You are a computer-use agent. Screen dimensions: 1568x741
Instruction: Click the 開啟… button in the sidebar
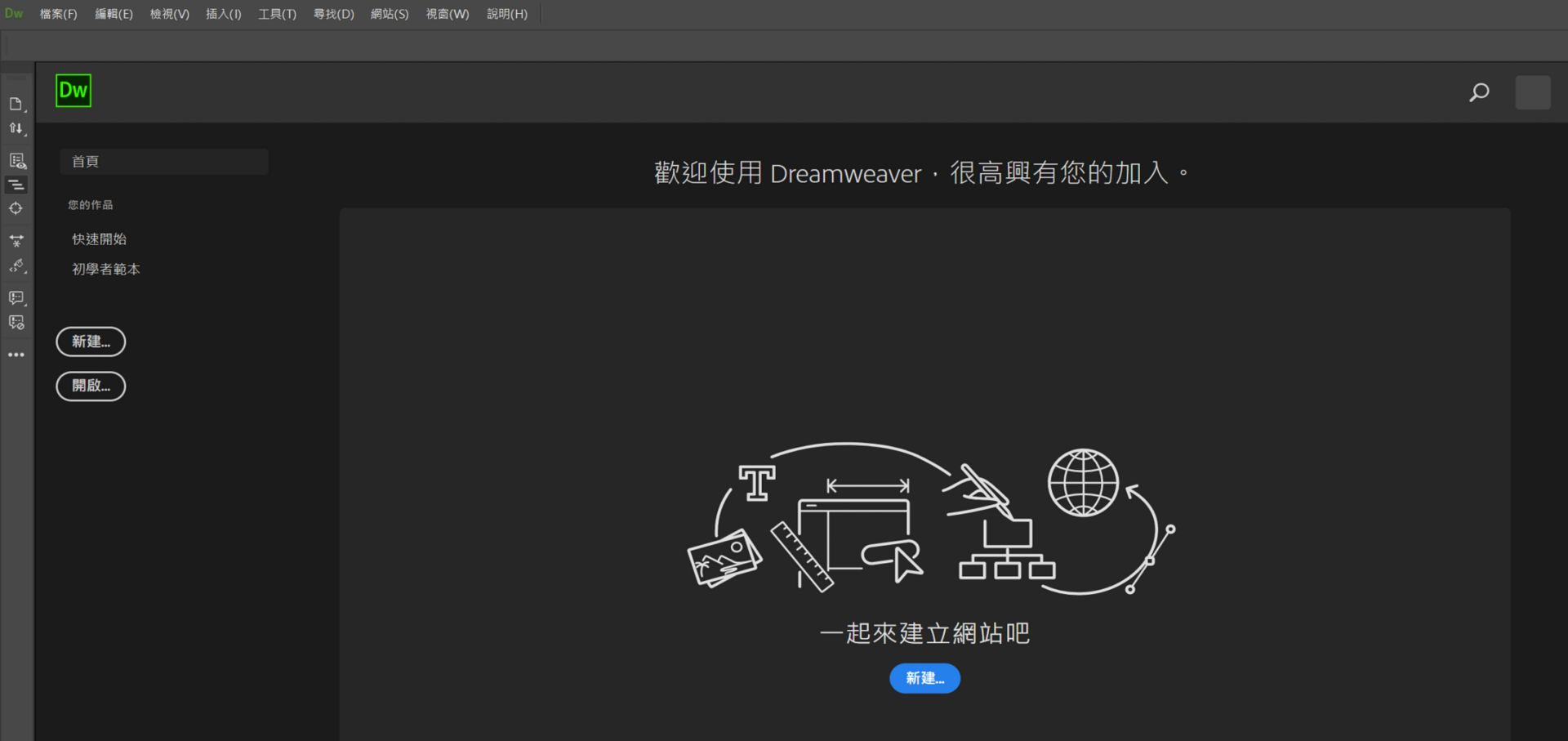point(90,386)
